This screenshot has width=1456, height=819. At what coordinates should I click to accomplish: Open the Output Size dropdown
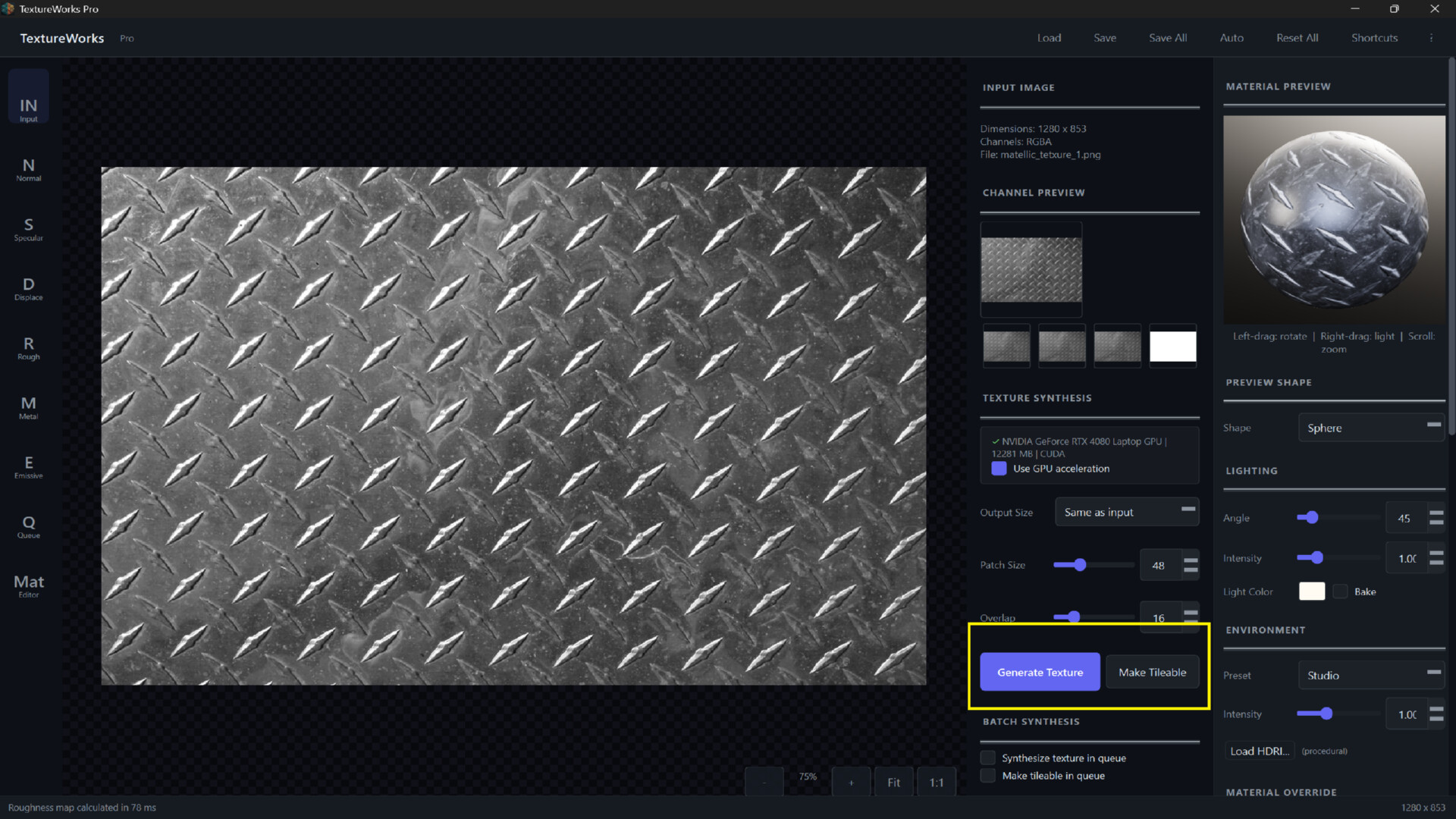pos(1127,511)
